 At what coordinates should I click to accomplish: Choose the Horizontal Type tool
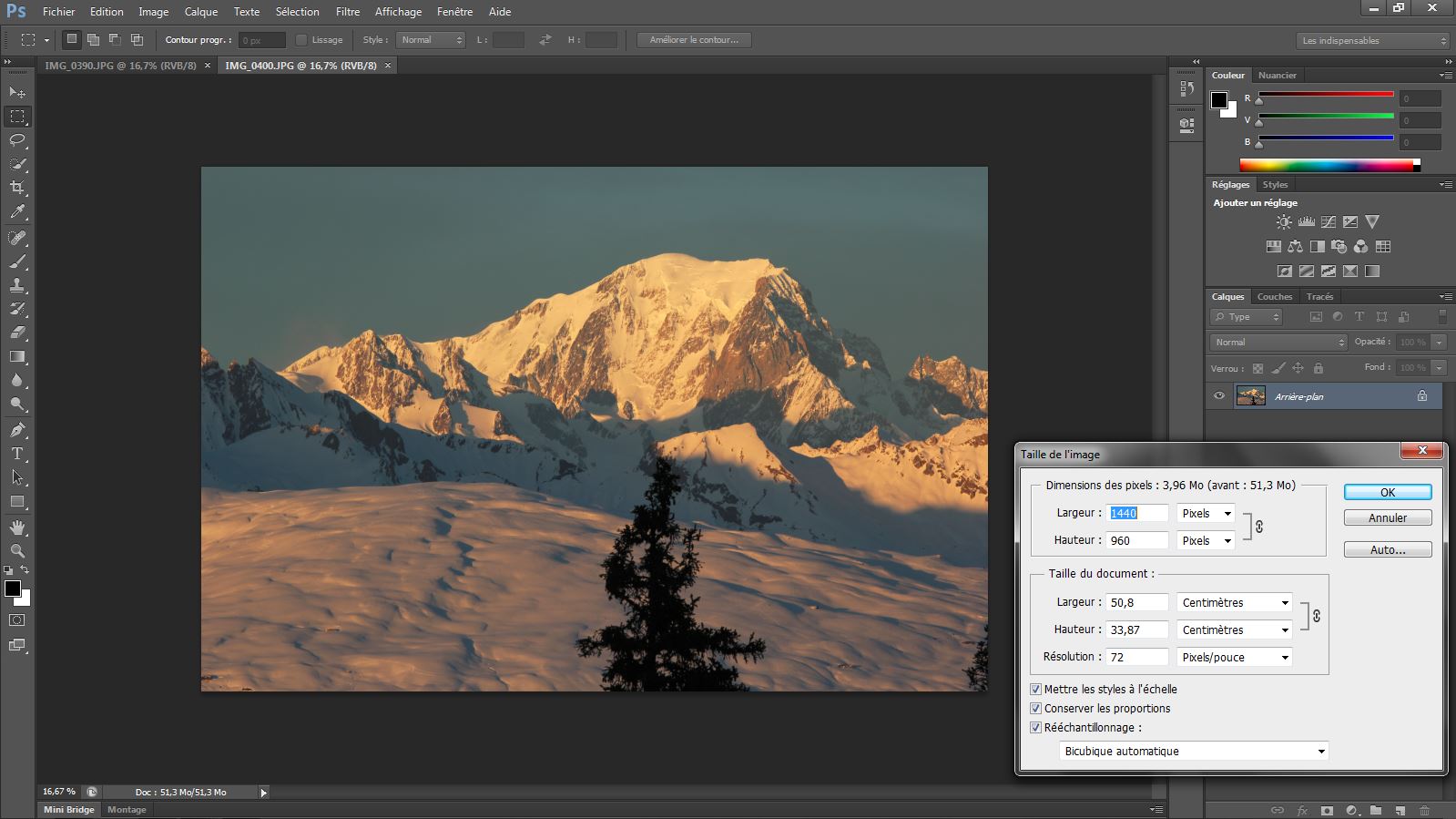click(17, 454)
